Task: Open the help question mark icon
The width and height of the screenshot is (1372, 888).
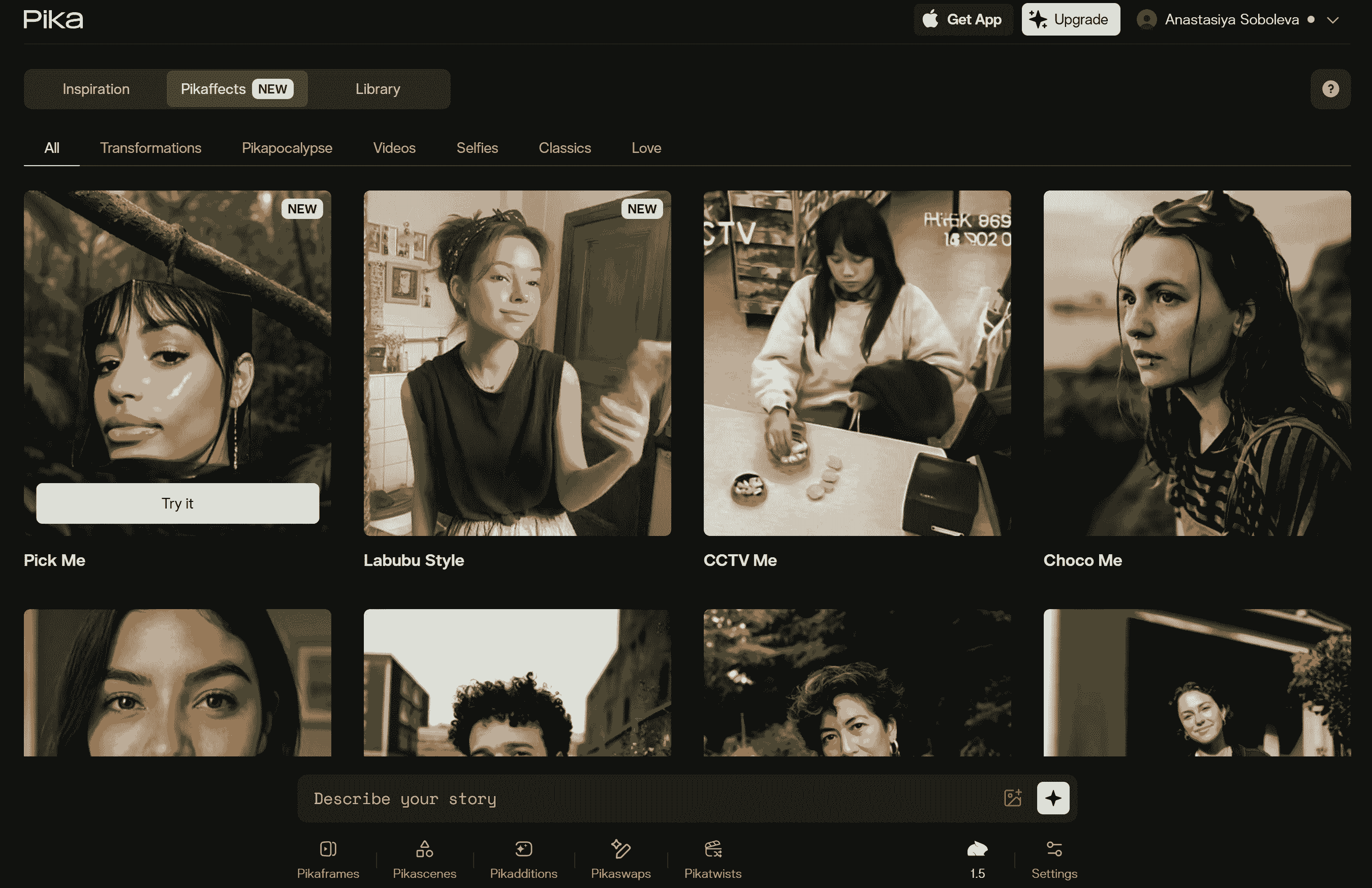Action: pyautogui.click(x=1330, y=89)
